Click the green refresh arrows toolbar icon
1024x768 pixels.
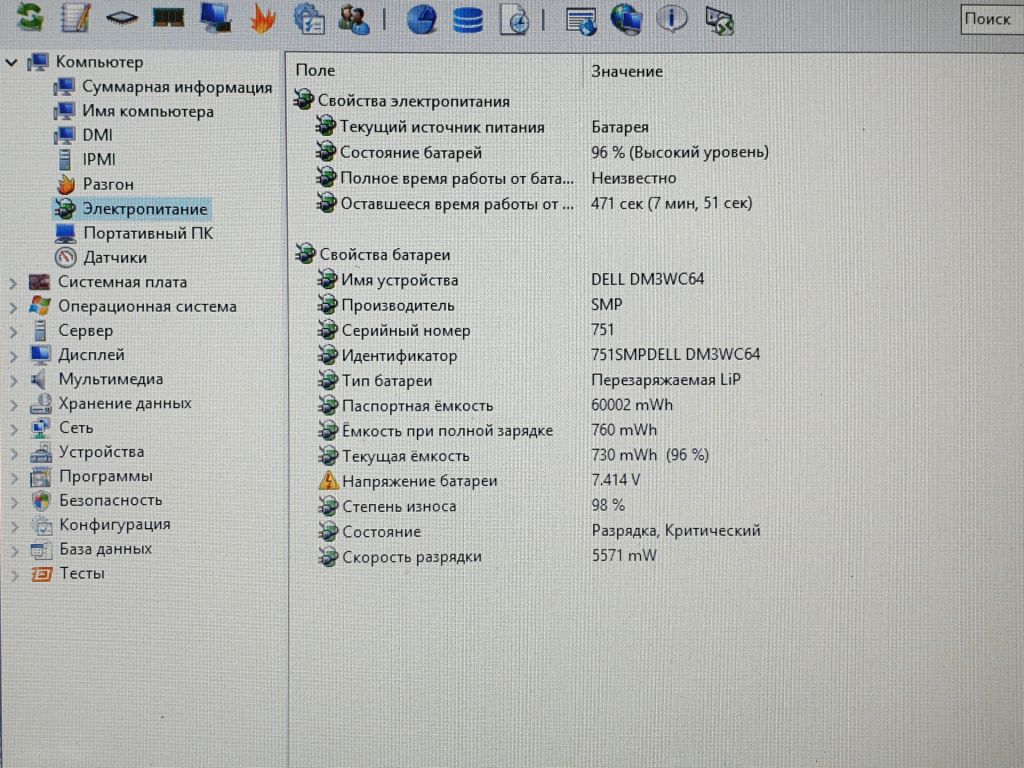(x=30, y=18)
